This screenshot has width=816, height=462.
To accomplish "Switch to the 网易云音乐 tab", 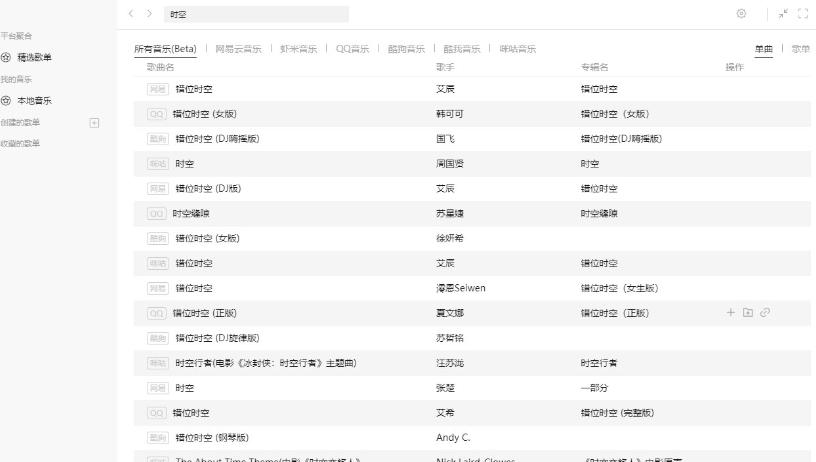I will pos(238,49).
